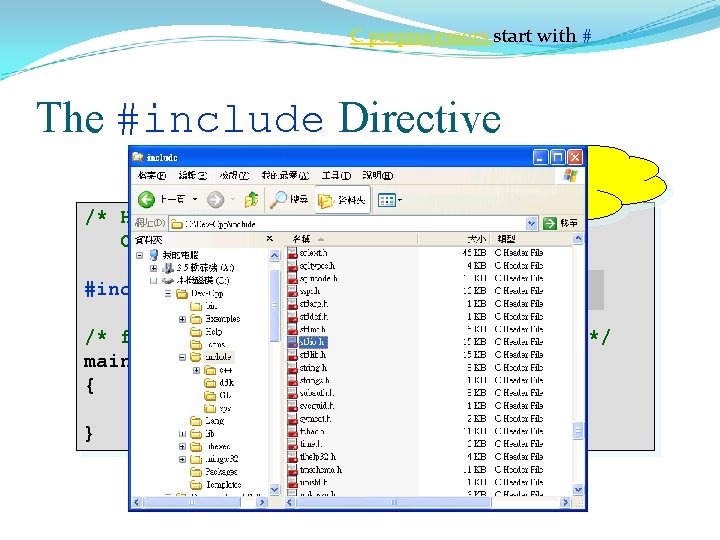Sort by the Type (類型) column header
Screen dimensions: 720x540
coord(532,239)
